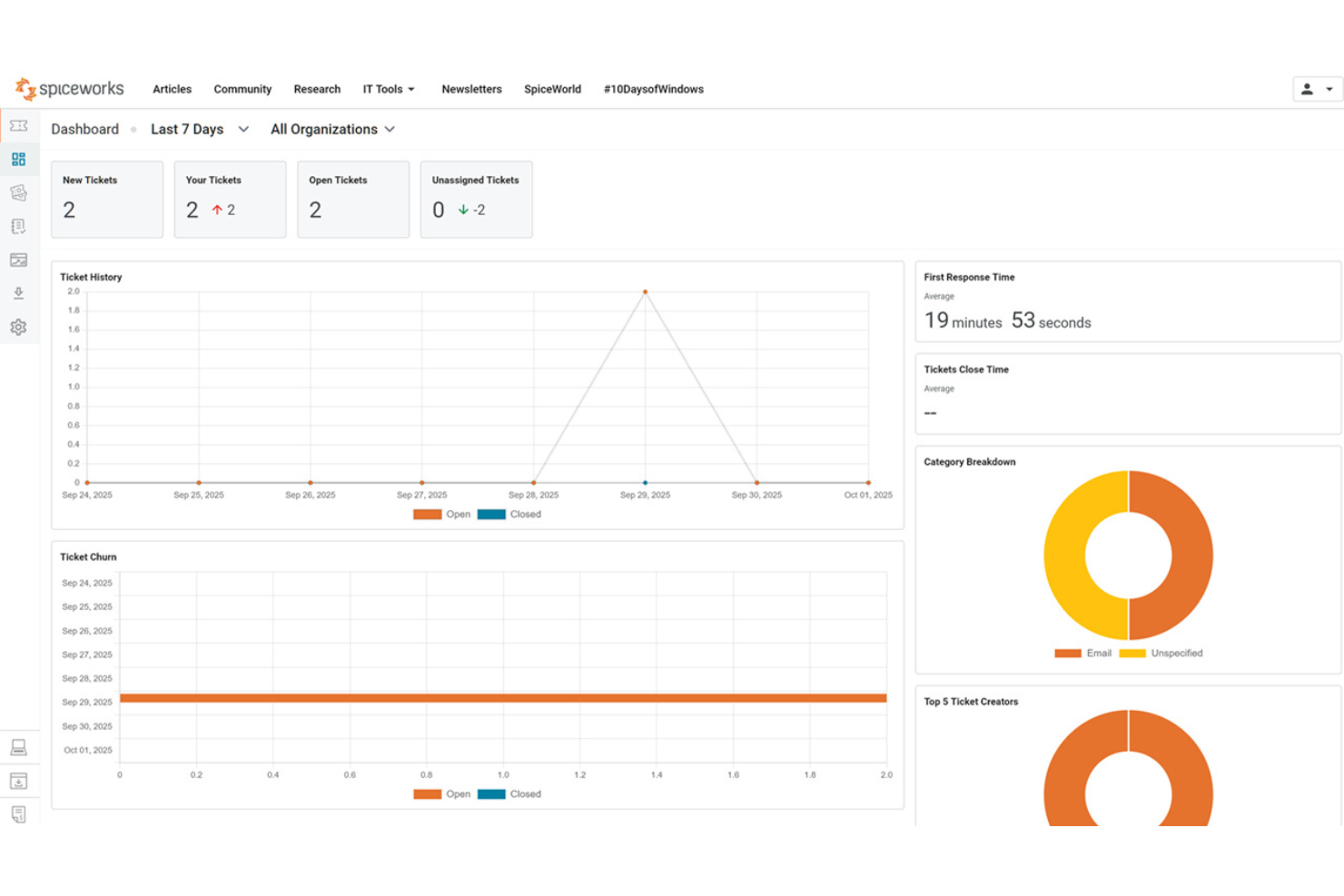Open the New Tickets card
This screenshot has height=896, width=1344.
click(107, 200)
